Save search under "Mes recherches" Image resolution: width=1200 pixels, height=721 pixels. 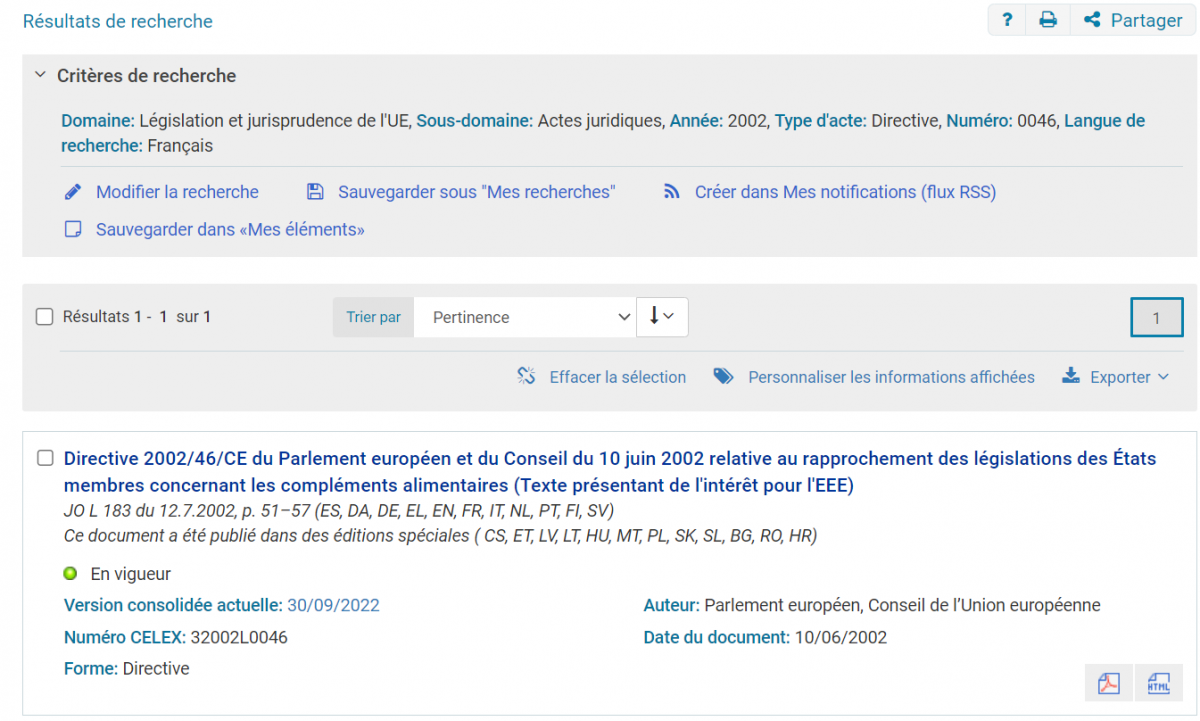tap(476, 192)
